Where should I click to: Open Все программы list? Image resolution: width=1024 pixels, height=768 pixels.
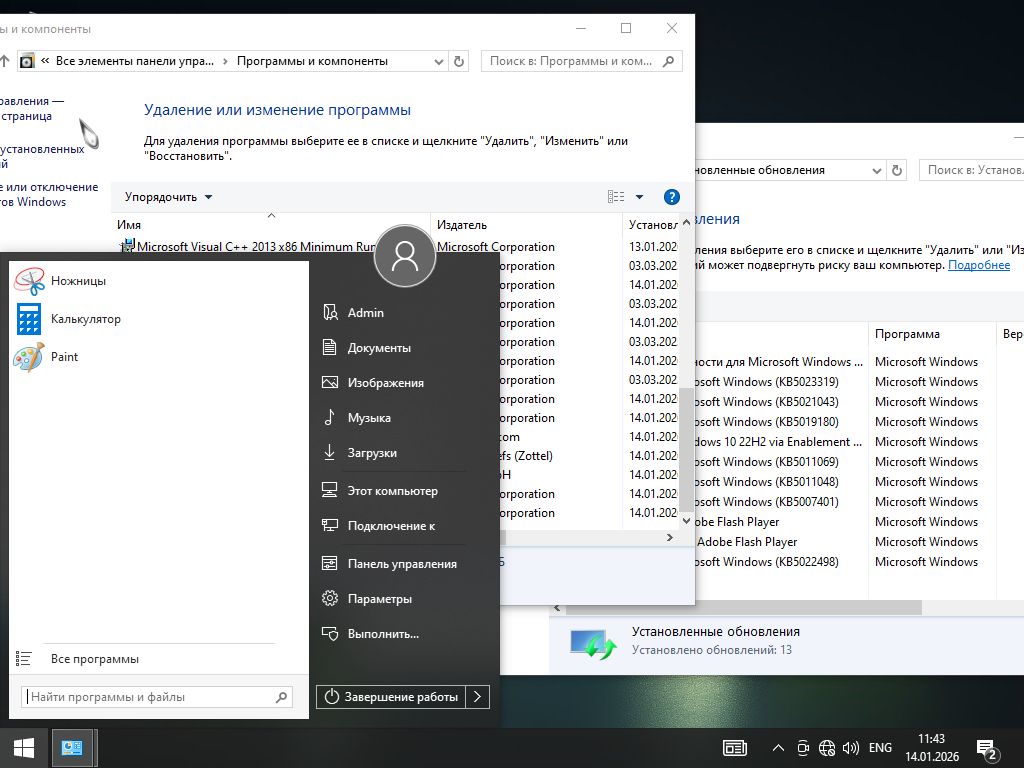click(x=94, y=659)
